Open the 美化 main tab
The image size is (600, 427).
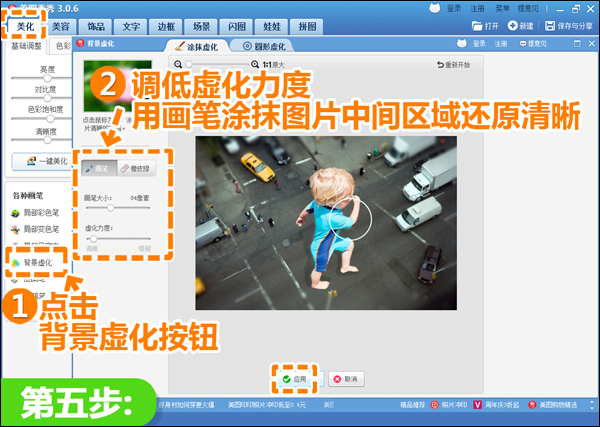pyautogui.click(x=25, y=27)
